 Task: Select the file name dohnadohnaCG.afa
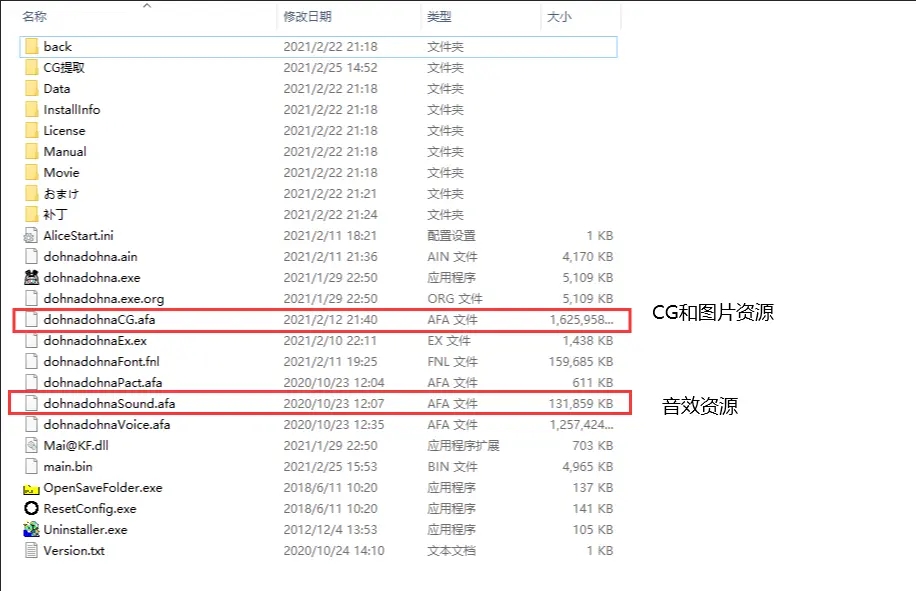tap(99, 319)
